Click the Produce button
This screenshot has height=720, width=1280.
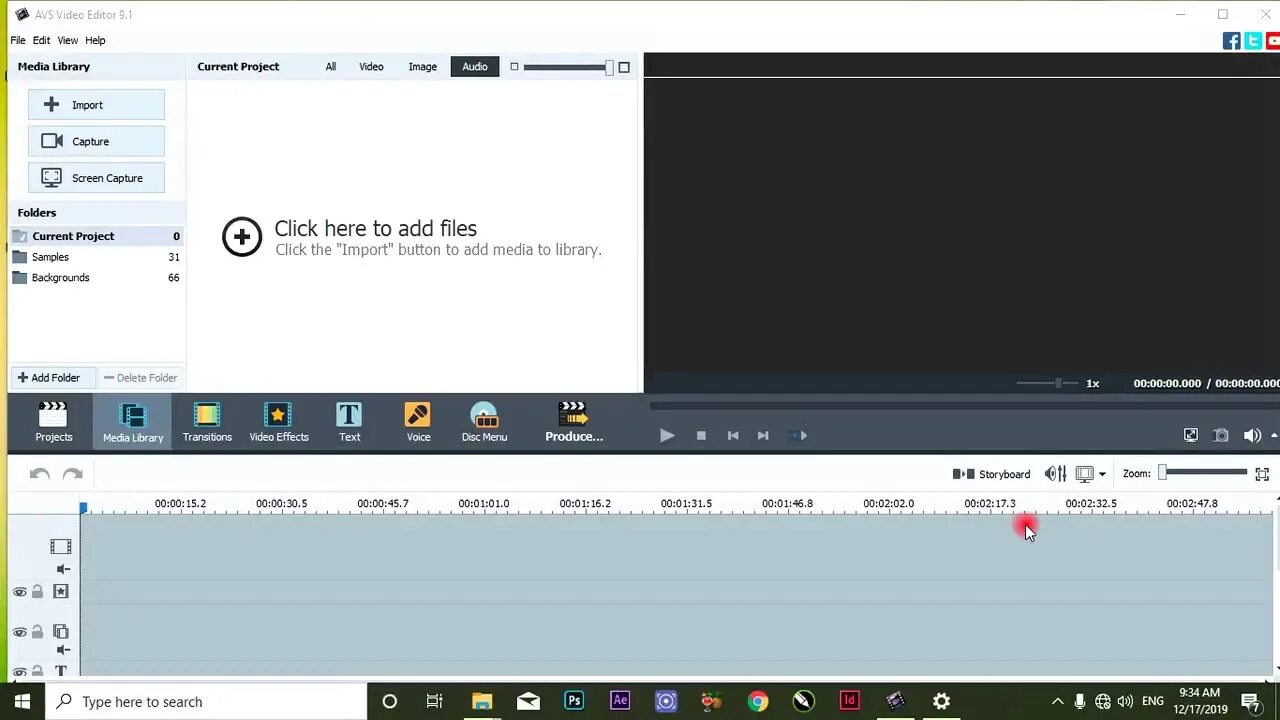574,422
